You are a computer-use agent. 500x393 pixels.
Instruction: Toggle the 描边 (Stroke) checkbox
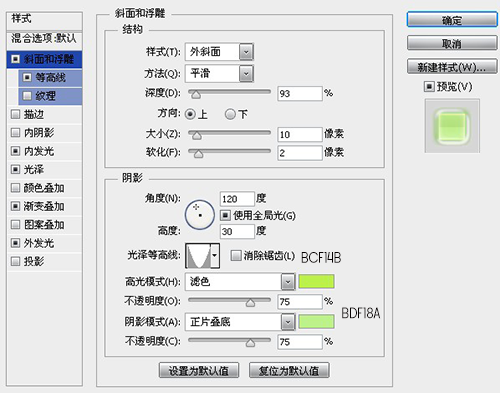point(15,115)
